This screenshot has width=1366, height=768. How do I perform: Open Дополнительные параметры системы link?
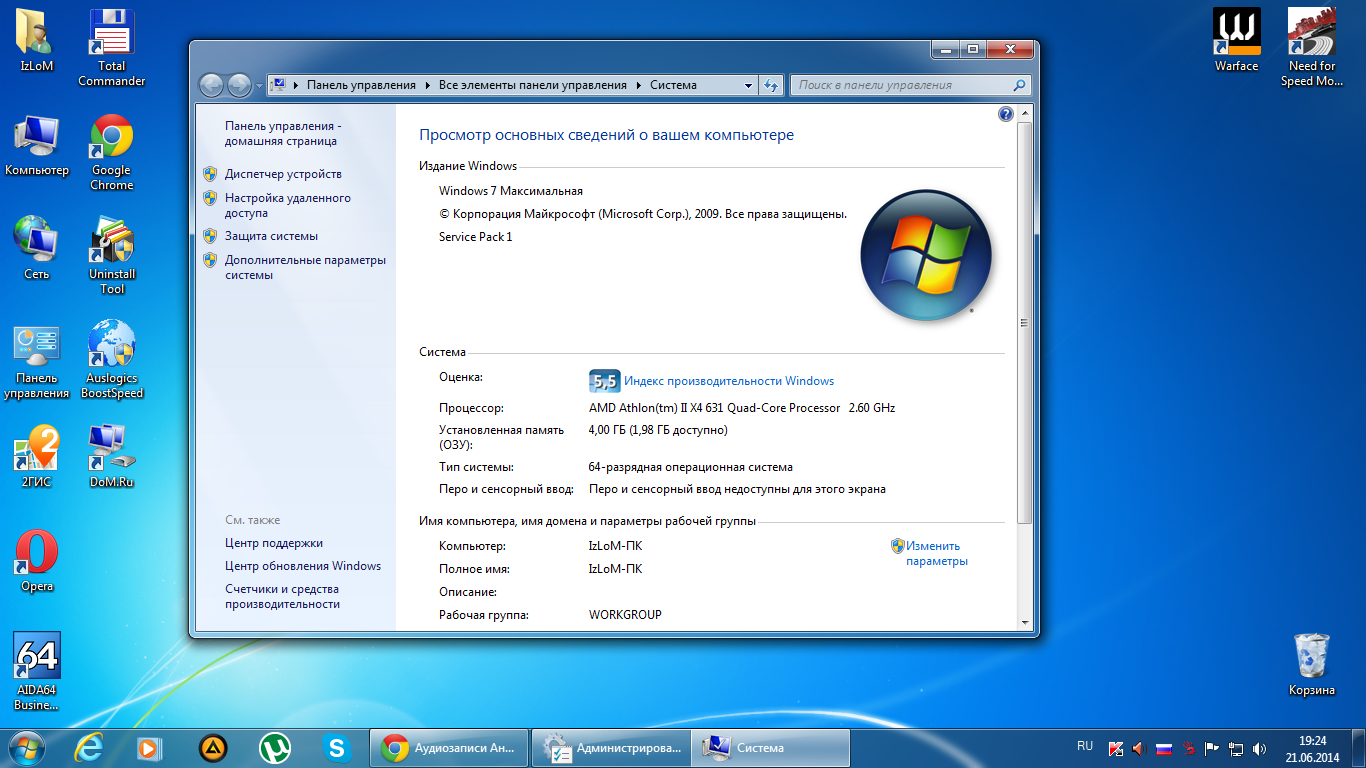305,267
